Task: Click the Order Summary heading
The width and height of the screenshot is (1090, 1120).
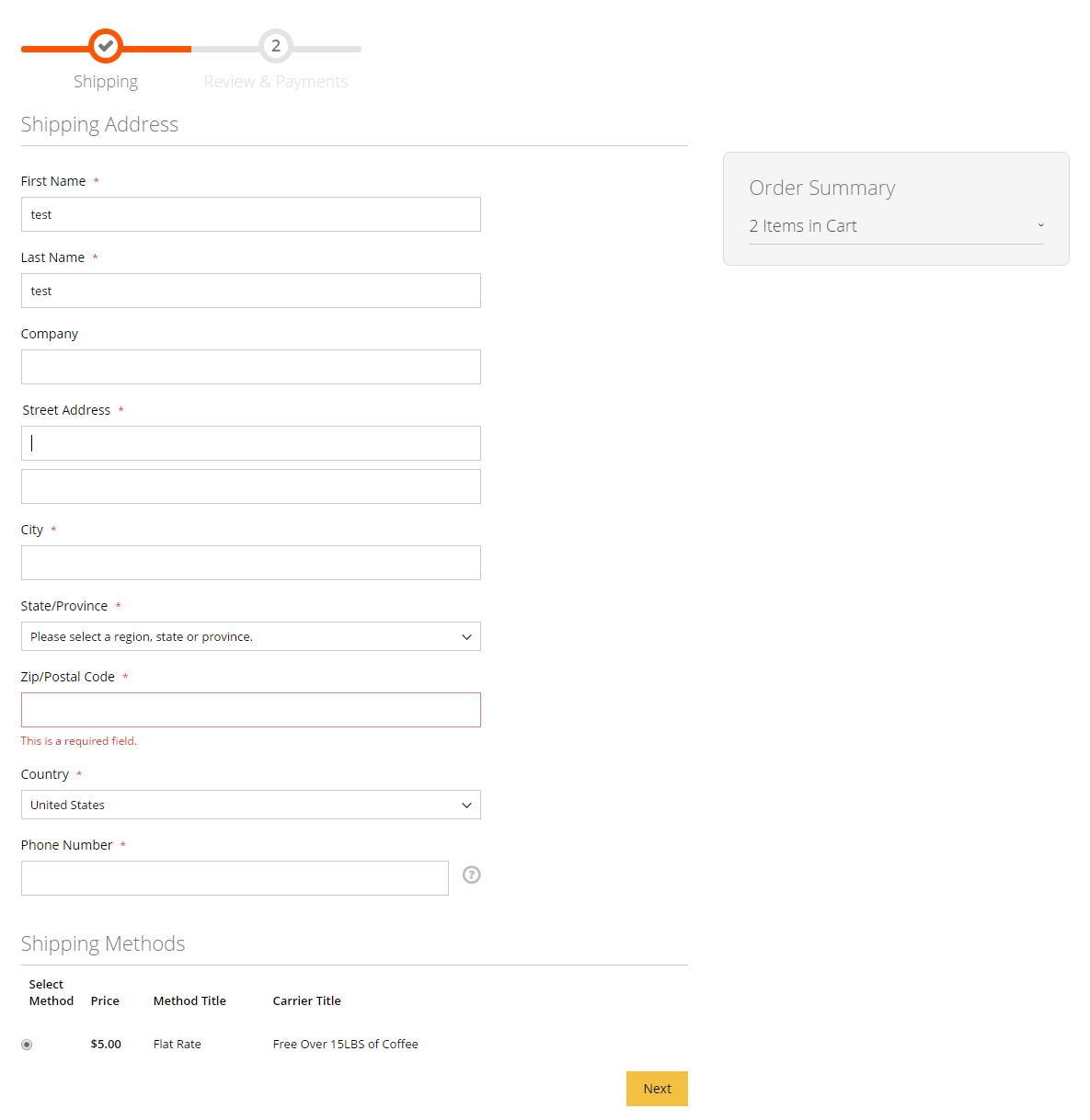Action: pos(821,189)
